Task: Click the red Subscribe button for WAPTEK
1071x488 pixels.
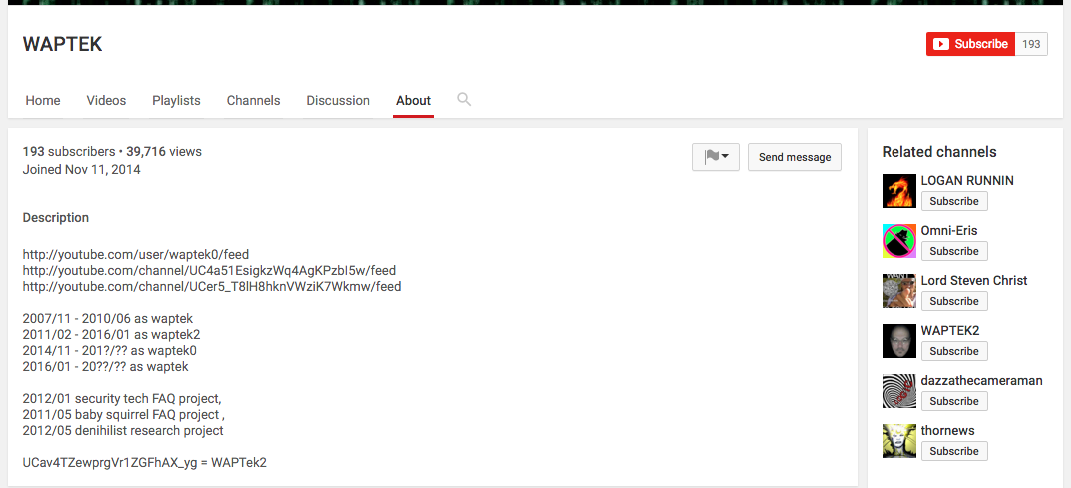Action: 971,44
